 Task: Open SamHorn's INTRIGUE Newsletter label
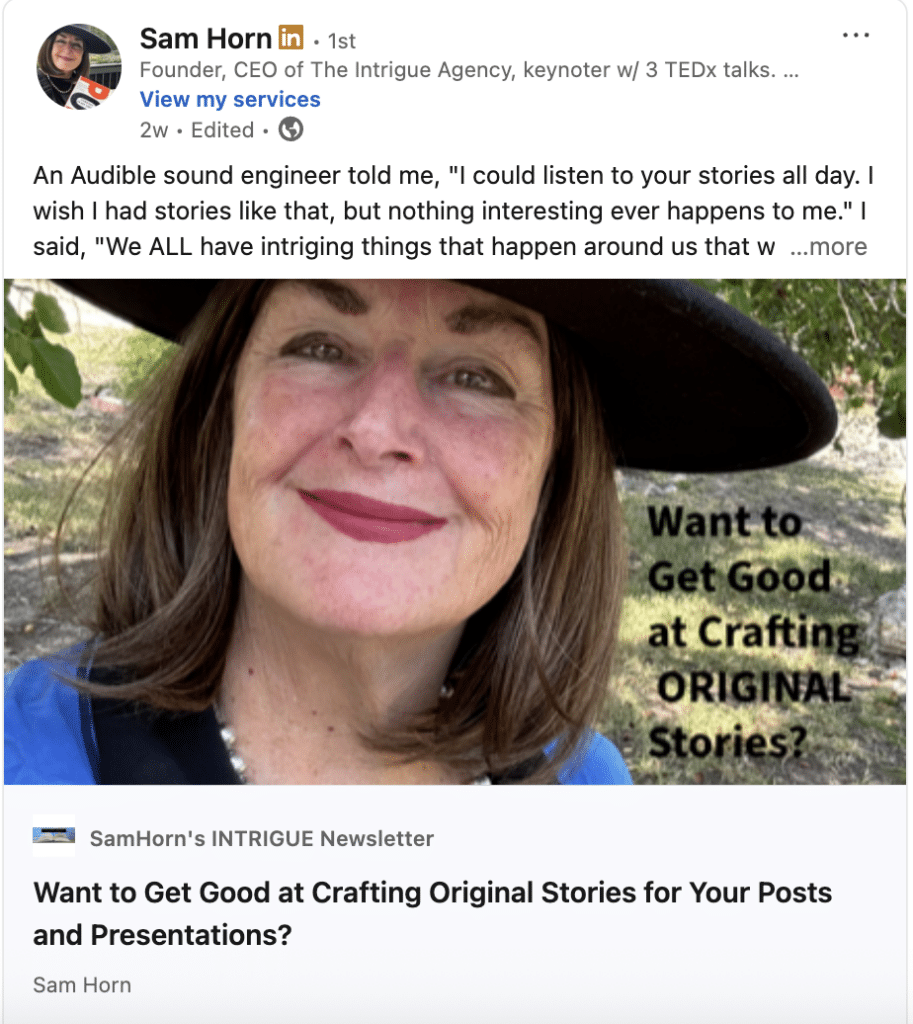(x=261, y=838)
